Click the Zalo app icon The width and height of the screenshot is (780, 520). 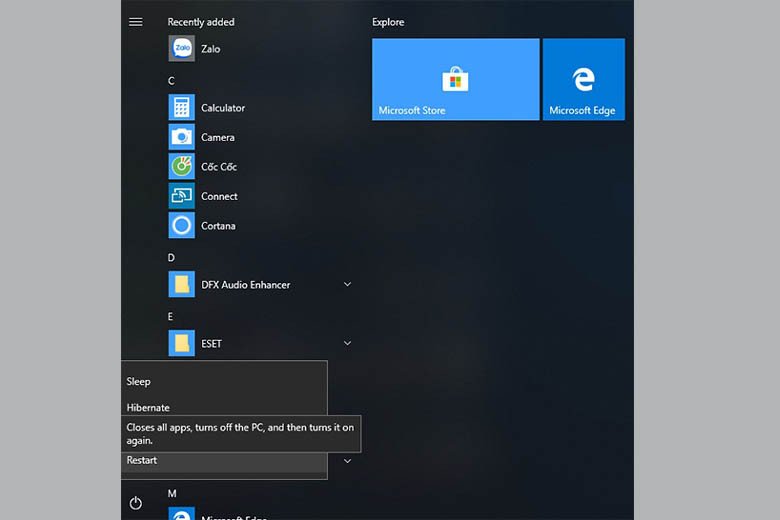click(182, 48)
